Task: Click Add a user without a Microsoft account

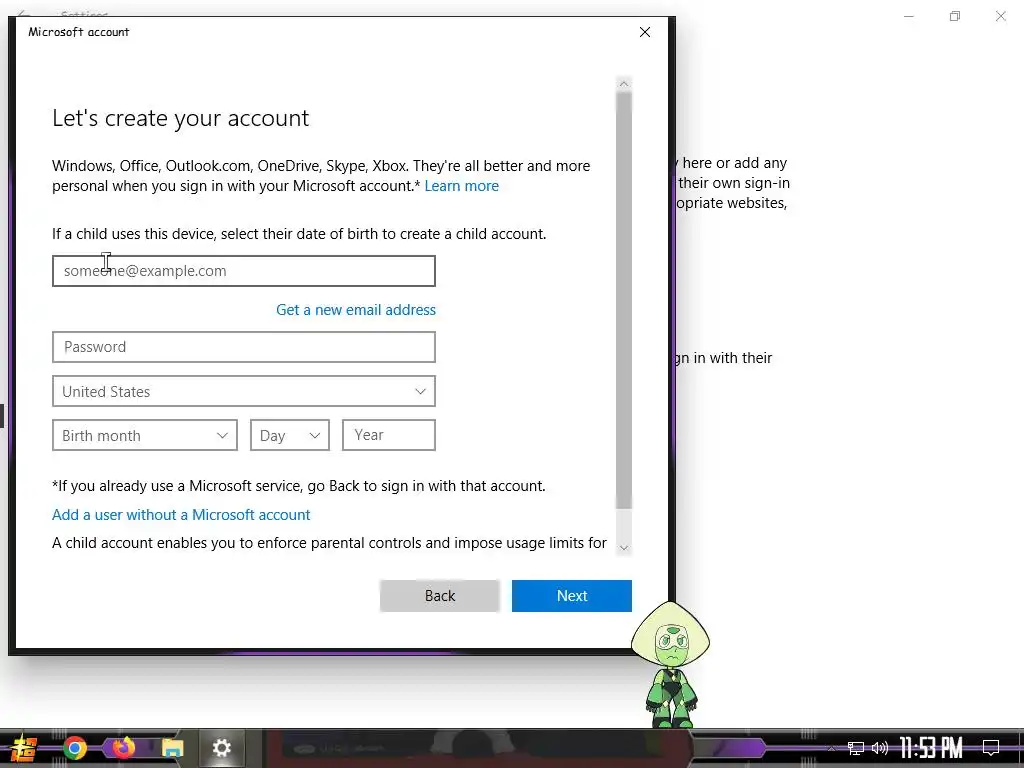Action: point(181,515)
